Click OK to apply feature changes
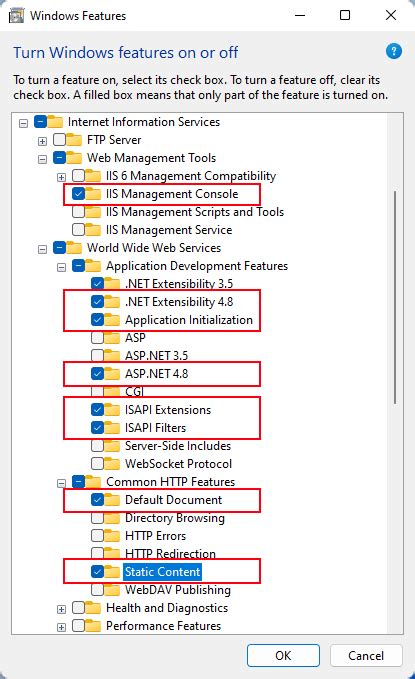 pos(283,656)
